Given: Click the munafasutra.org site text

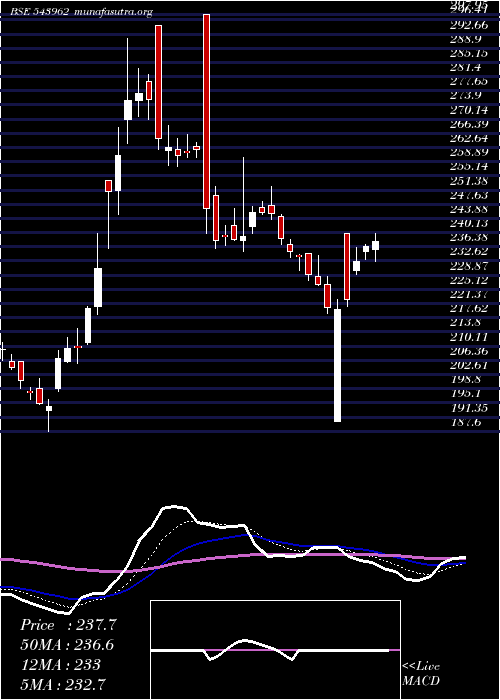Looking at the screenshot, I should pyautogui.click(x=113, y=12).
